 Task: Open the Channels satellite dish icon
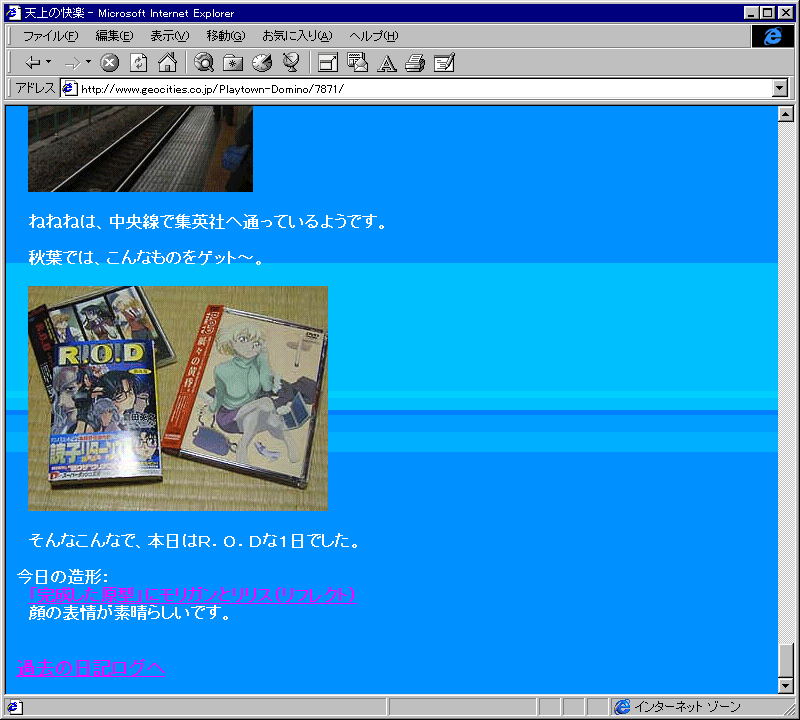point(291,63)
